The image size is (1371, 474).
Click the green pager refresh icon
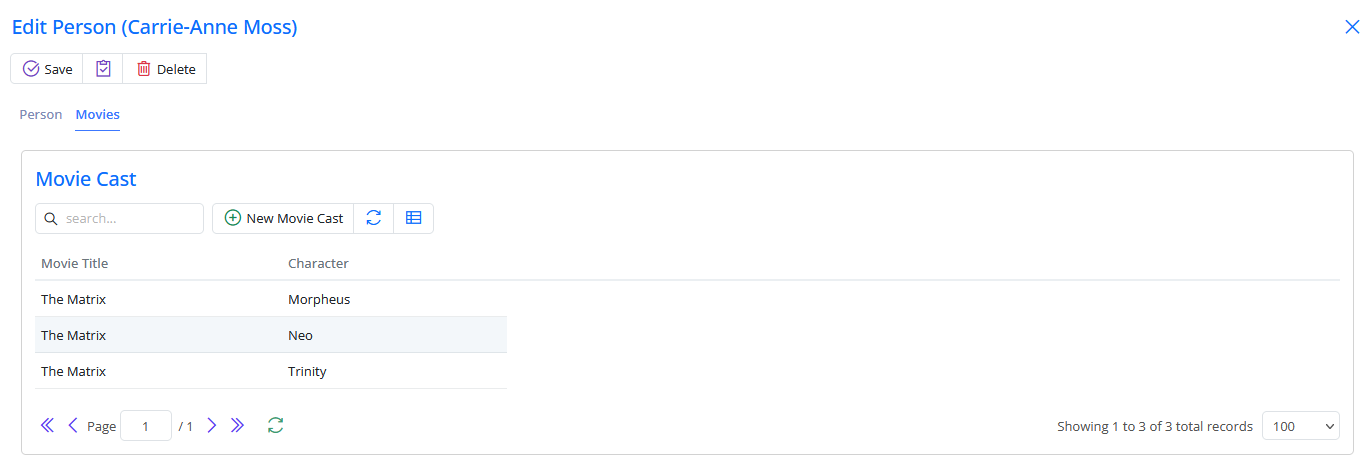pos(276,426)
